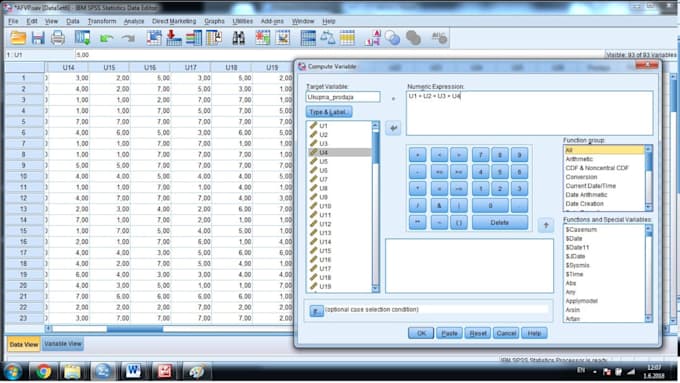Viewport: 680px width, 383px height.
Task: Open the Analyze menu
Action: click(x=134, y=21)
